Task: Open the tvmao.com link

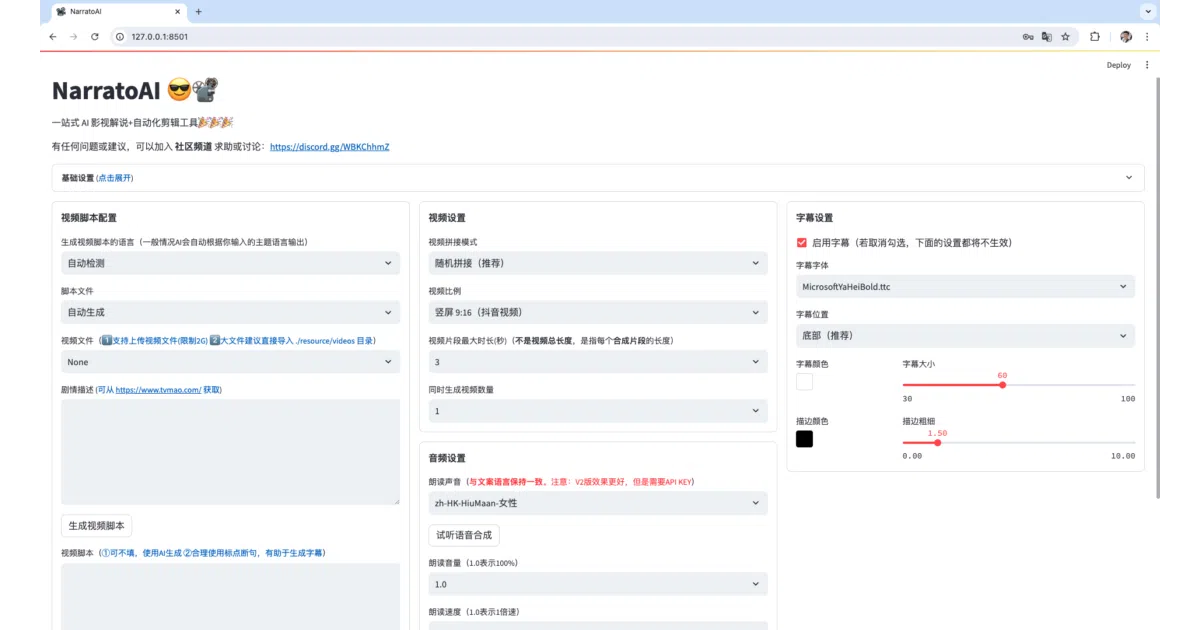Action: click(x=158, y=389)
